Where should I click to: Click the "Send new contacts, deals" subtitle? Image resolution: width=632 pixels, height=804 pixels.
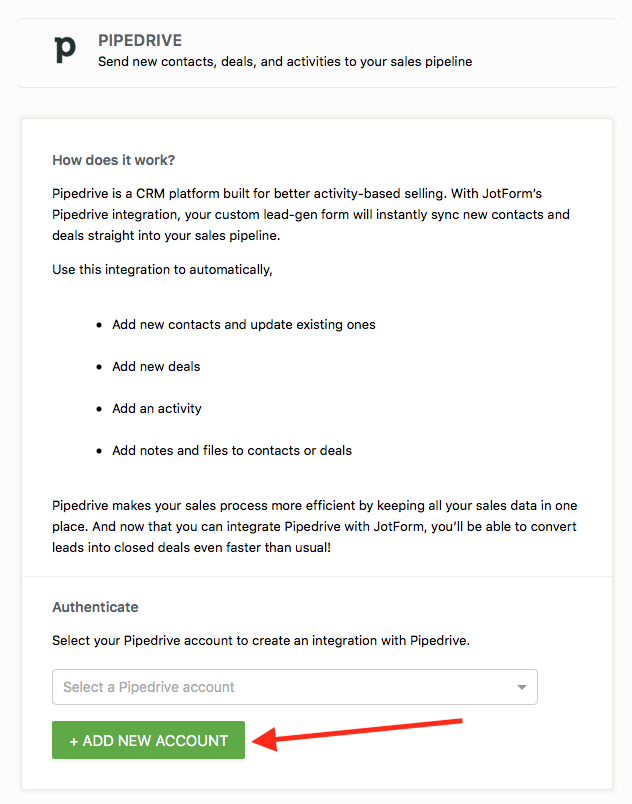(284, 62)
